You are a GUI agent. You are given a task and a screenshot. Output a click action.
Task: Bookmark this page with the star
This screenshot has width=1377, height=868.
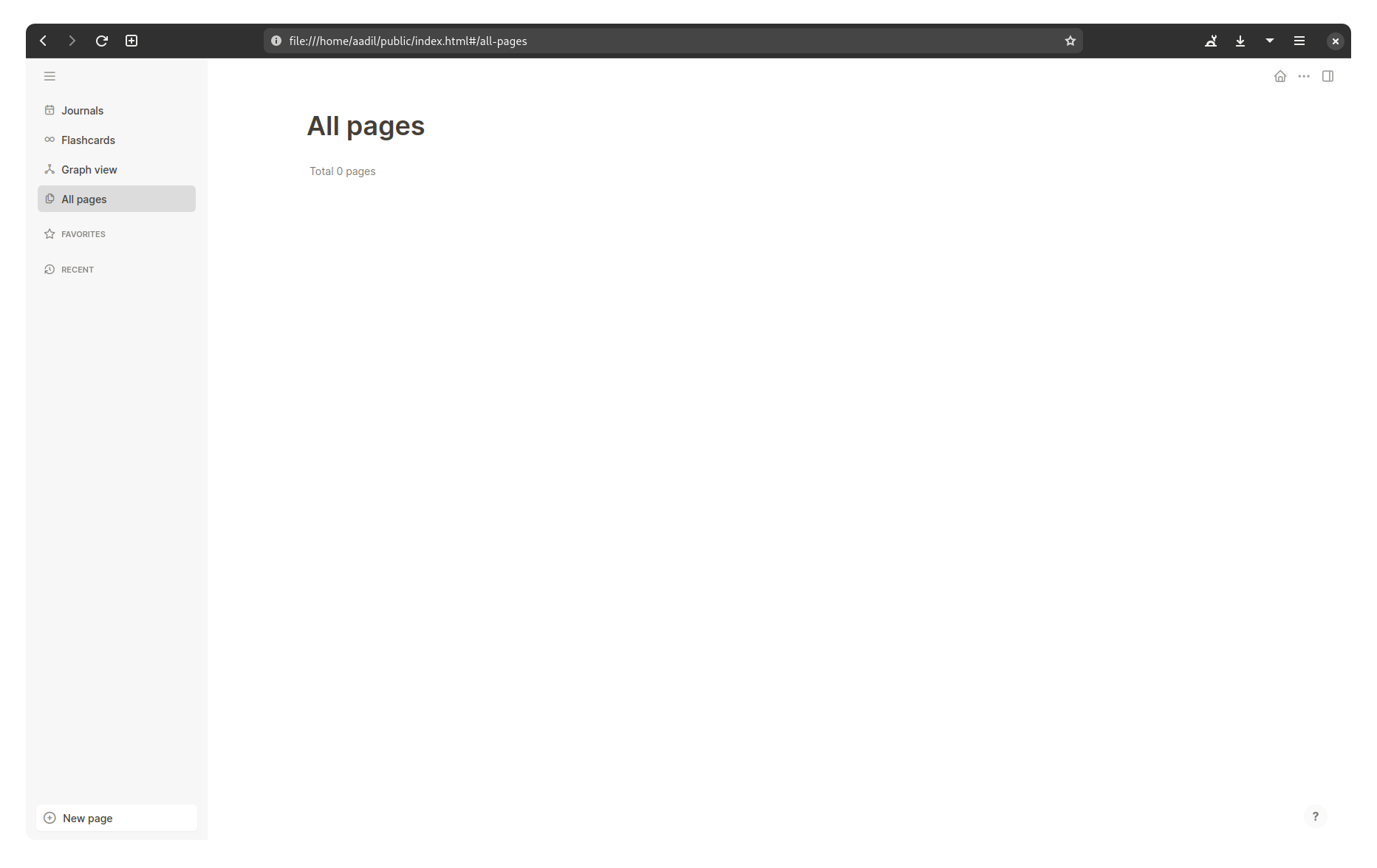tap(1069, 41)
